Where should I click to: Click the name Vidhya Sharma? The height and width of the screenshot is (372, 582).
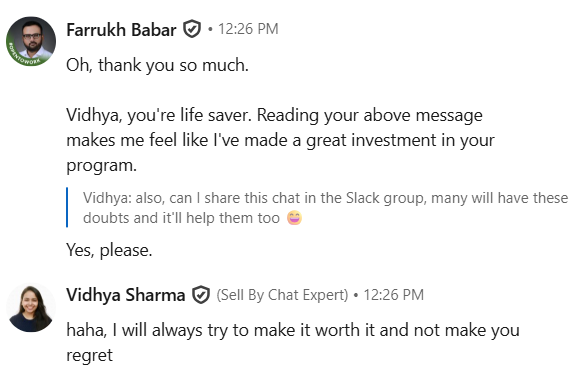point(125,295)
